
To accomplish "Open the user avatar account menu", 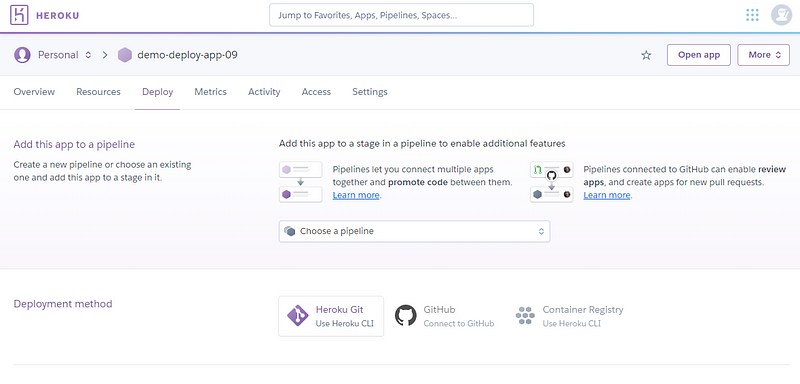I will [x=781, y=15].
